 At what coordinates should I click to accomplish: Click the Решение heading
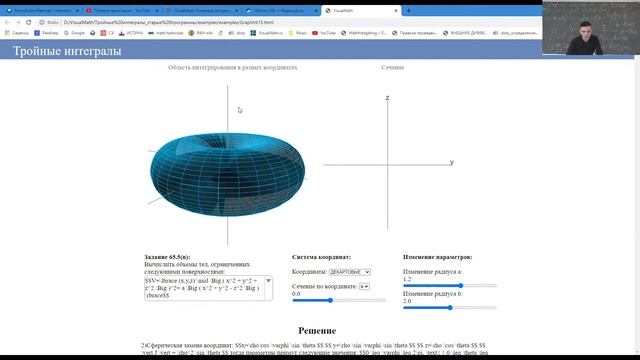point(317,331)
